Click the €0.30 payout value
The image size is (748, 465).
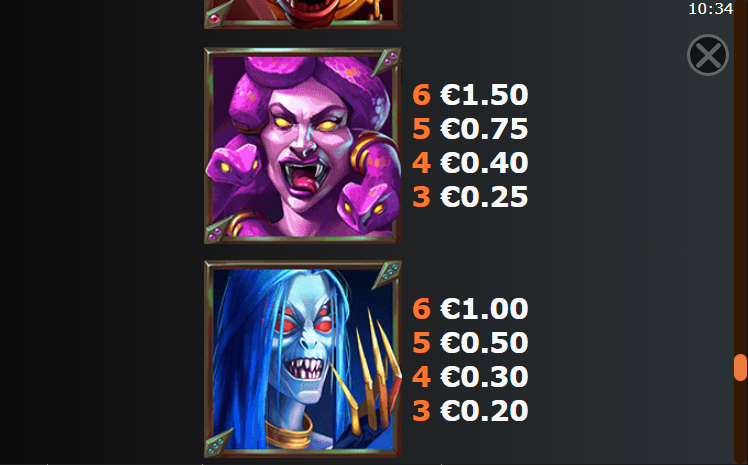pos(484,376)
